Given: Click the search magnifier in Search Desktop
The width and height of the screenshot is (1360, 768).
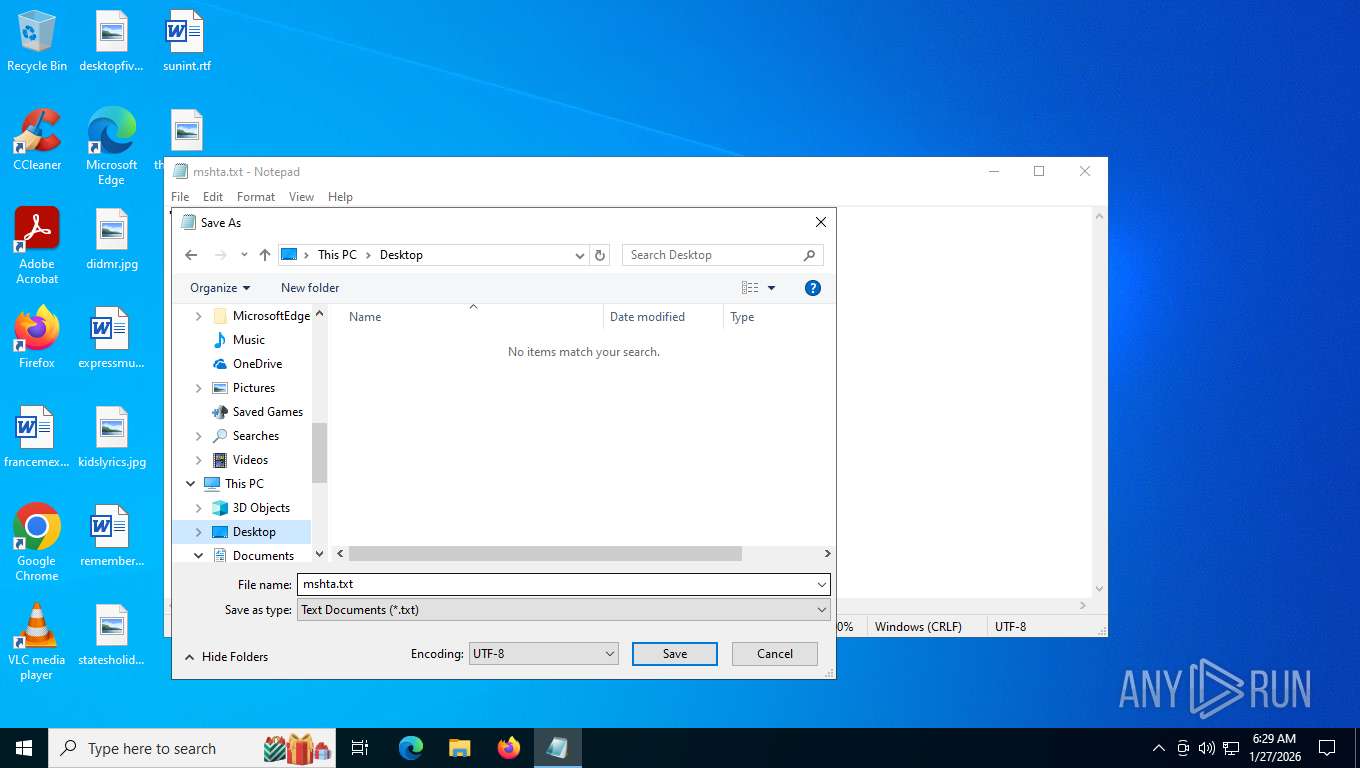Looking at the screenshot, I should pos(810,255).
